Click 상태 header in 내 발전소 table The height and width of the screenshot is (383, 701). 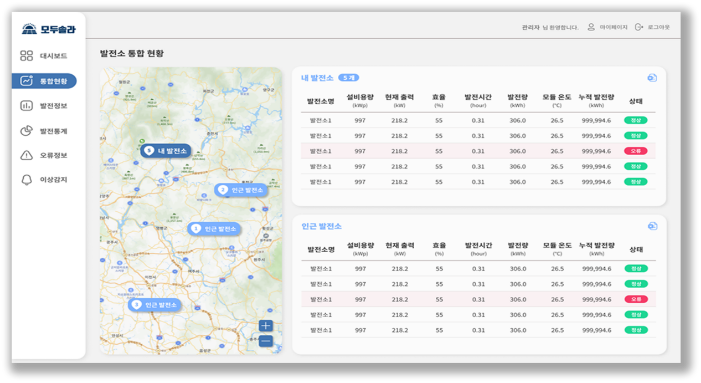pos(636,101)
